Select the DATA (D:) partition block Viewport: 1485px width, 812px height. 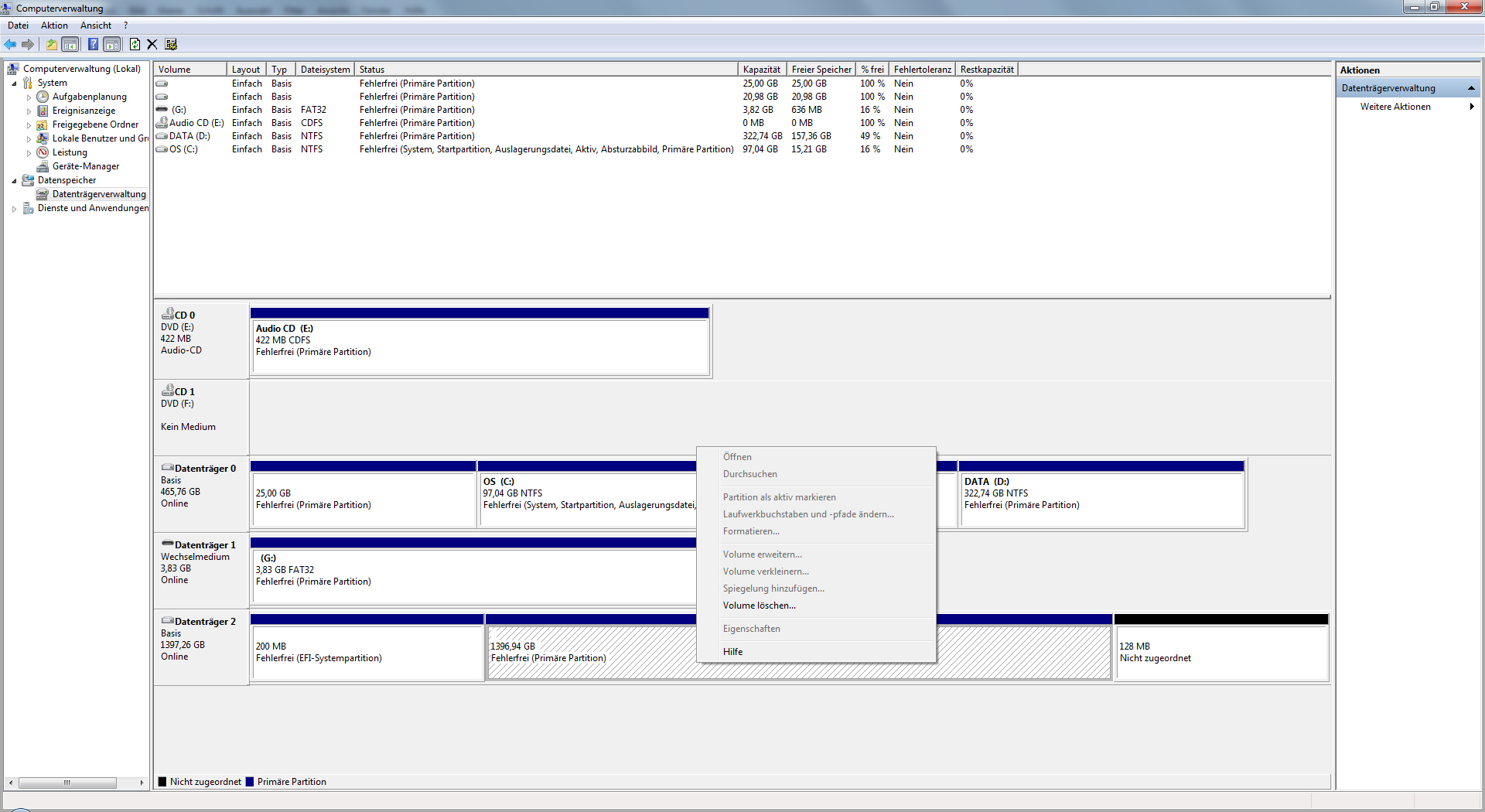pos(1101,500)
